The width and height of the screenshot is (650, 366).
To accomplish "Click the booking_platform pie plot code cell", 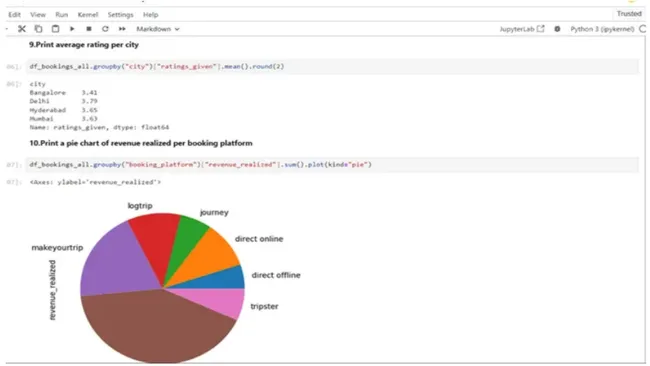I will pos(332,165).
